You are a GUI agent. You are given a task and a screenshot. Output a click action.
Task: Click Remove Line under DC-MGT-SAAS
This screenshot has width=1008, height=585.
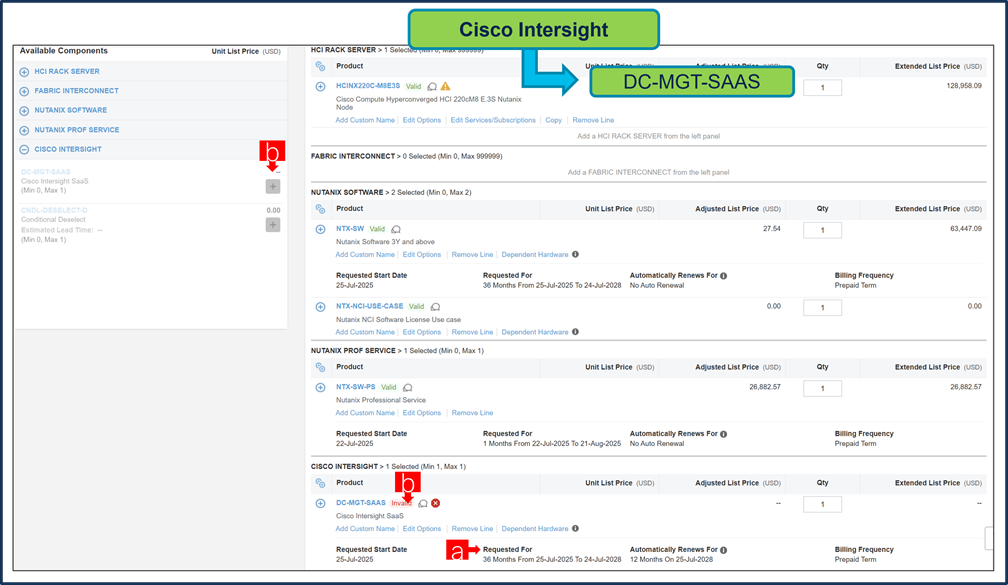pos(472,528)
